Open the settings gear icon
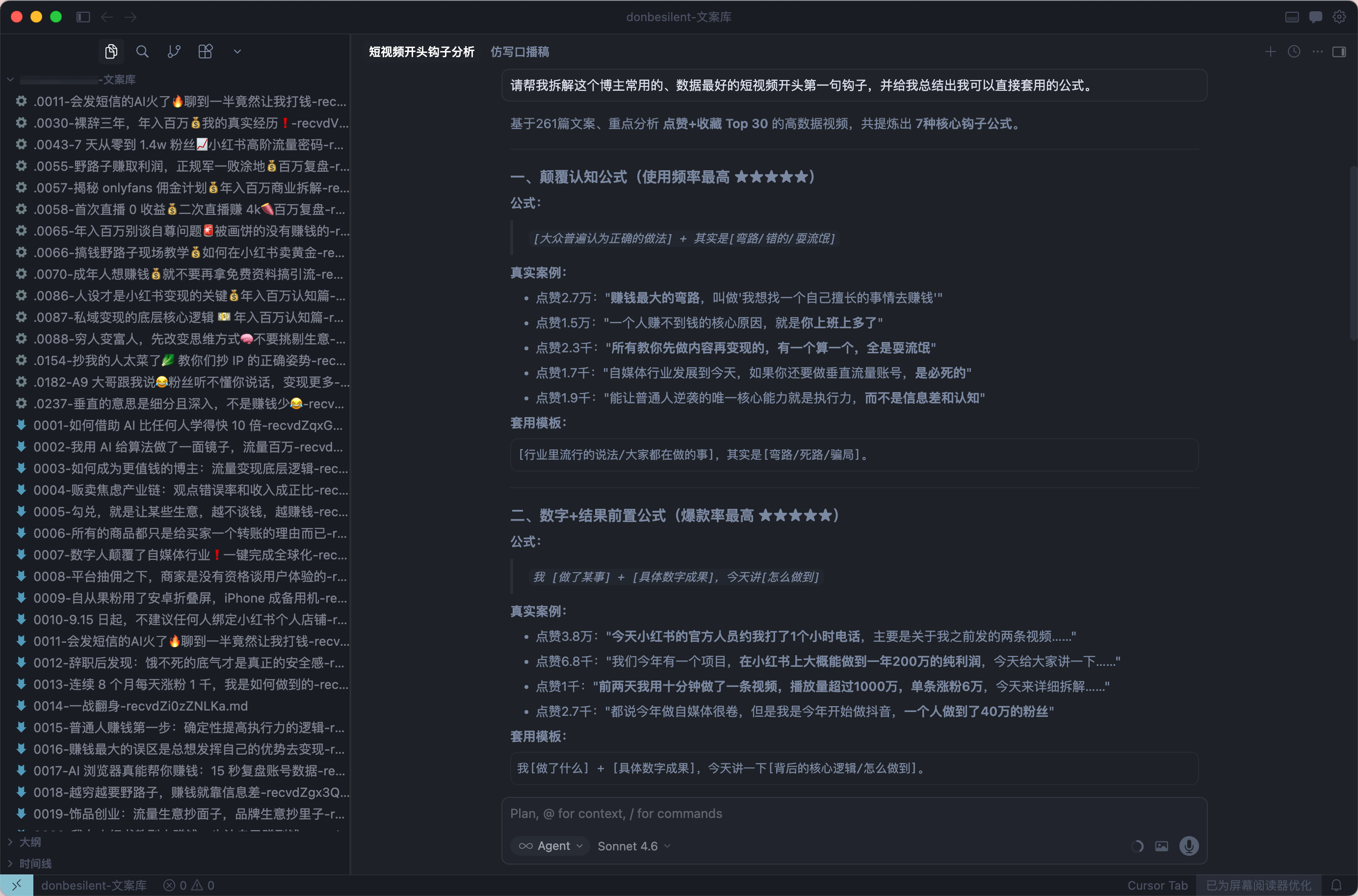The width and height of the screenshot is (1358, 896). [1339, 17]
